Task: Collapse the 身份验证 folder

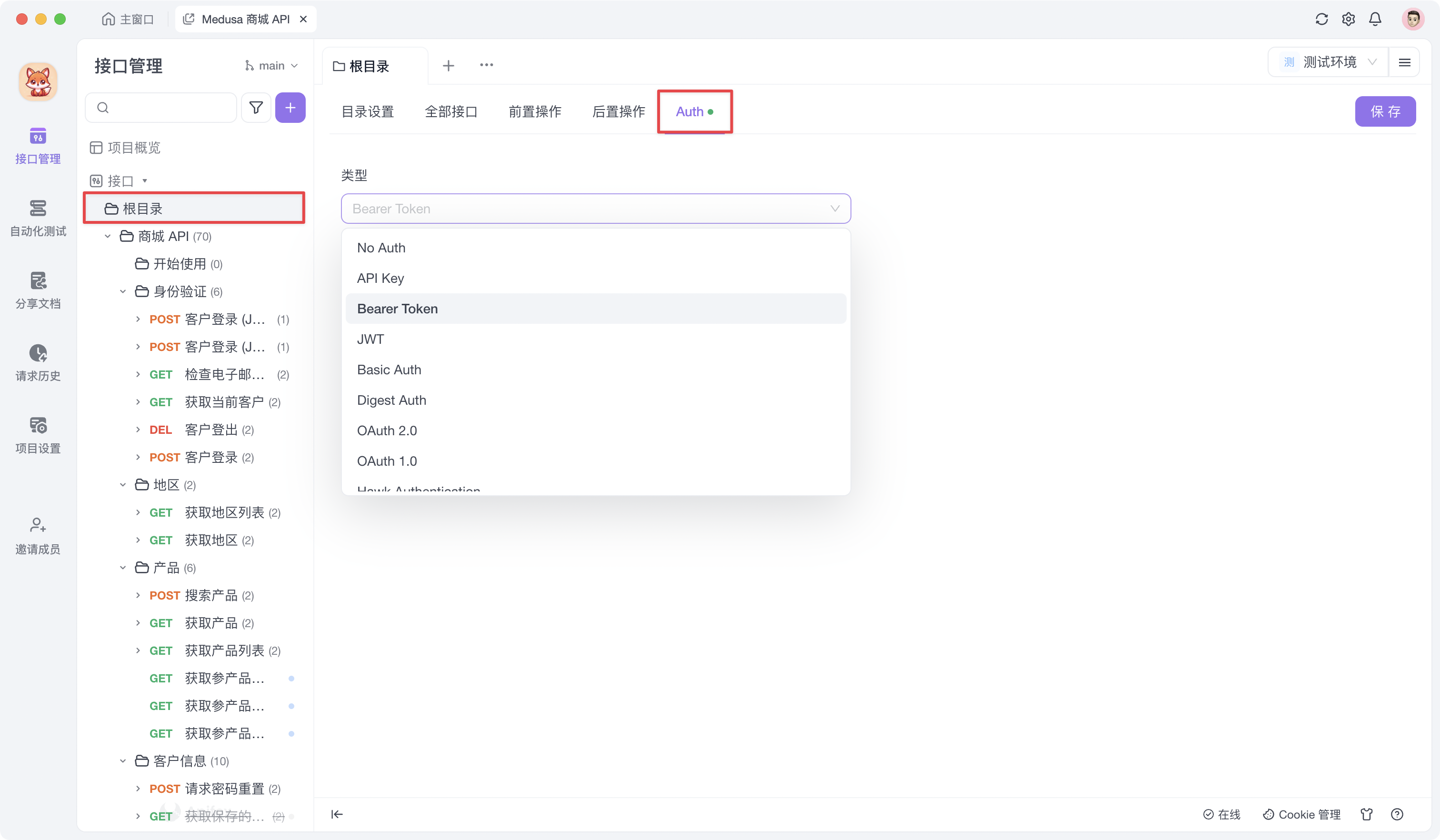Action: tap(122, 291)
